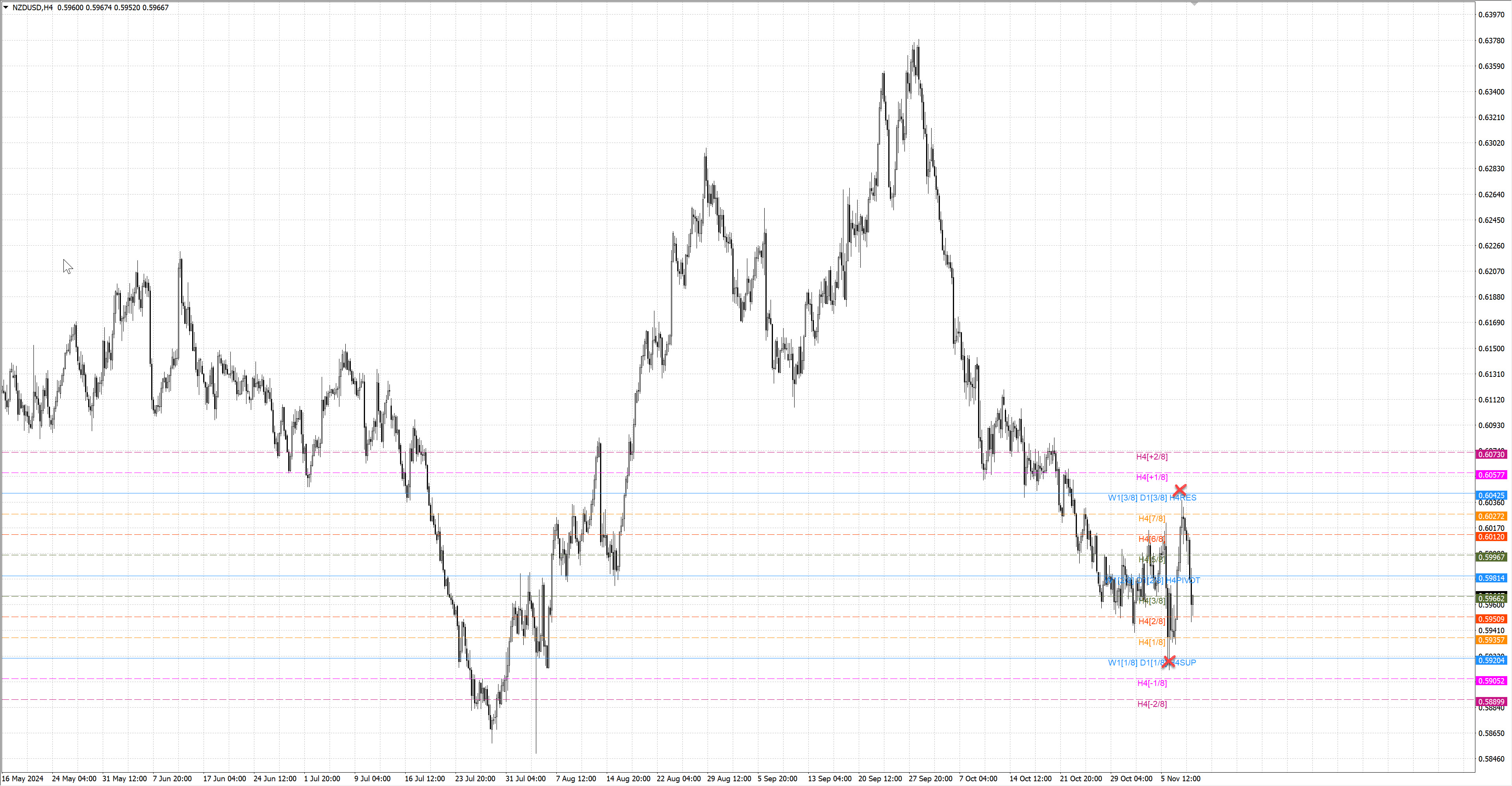Select the H4[+2/8] level label
Image resolution: width=1512 pixels, height=786 pixels.
coord(1152,457)
